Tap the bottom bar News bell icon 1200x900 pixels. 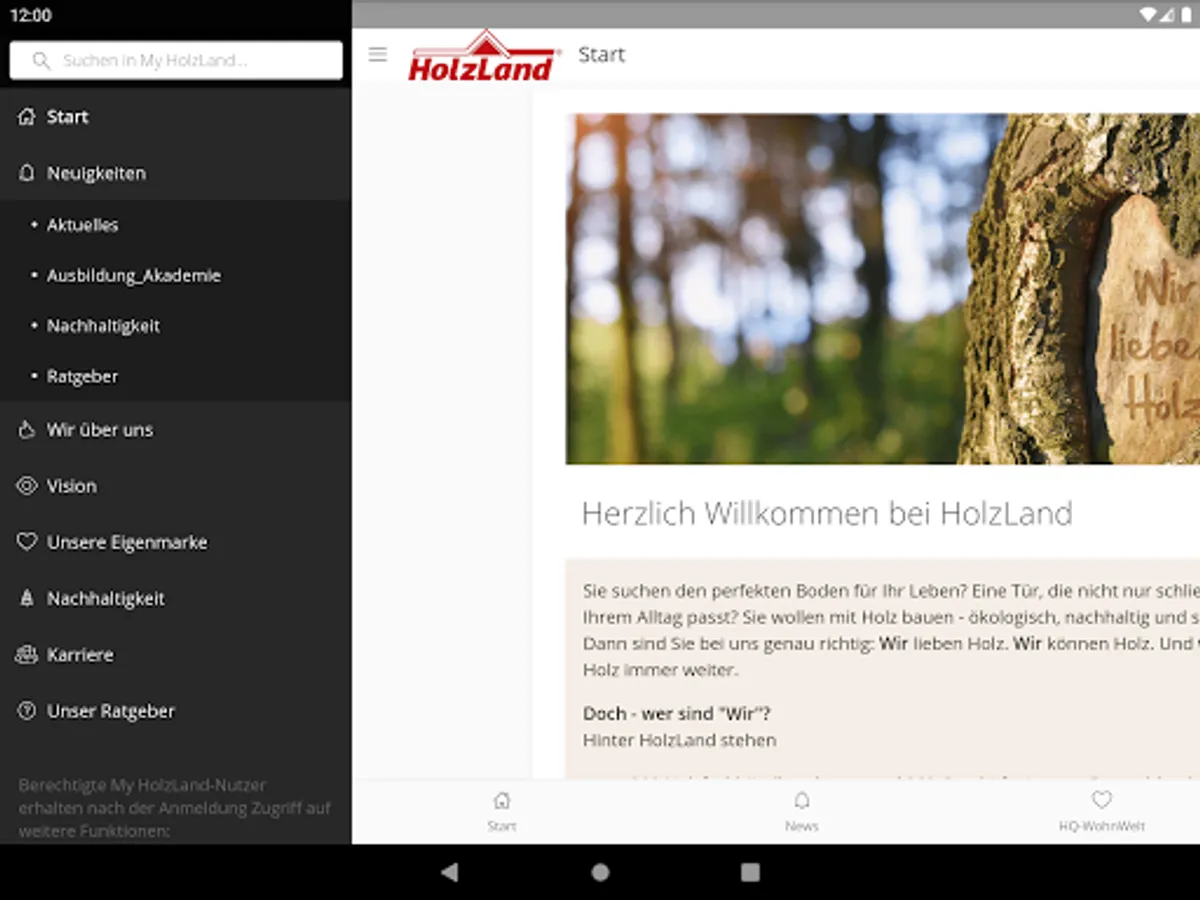point(802,801)
